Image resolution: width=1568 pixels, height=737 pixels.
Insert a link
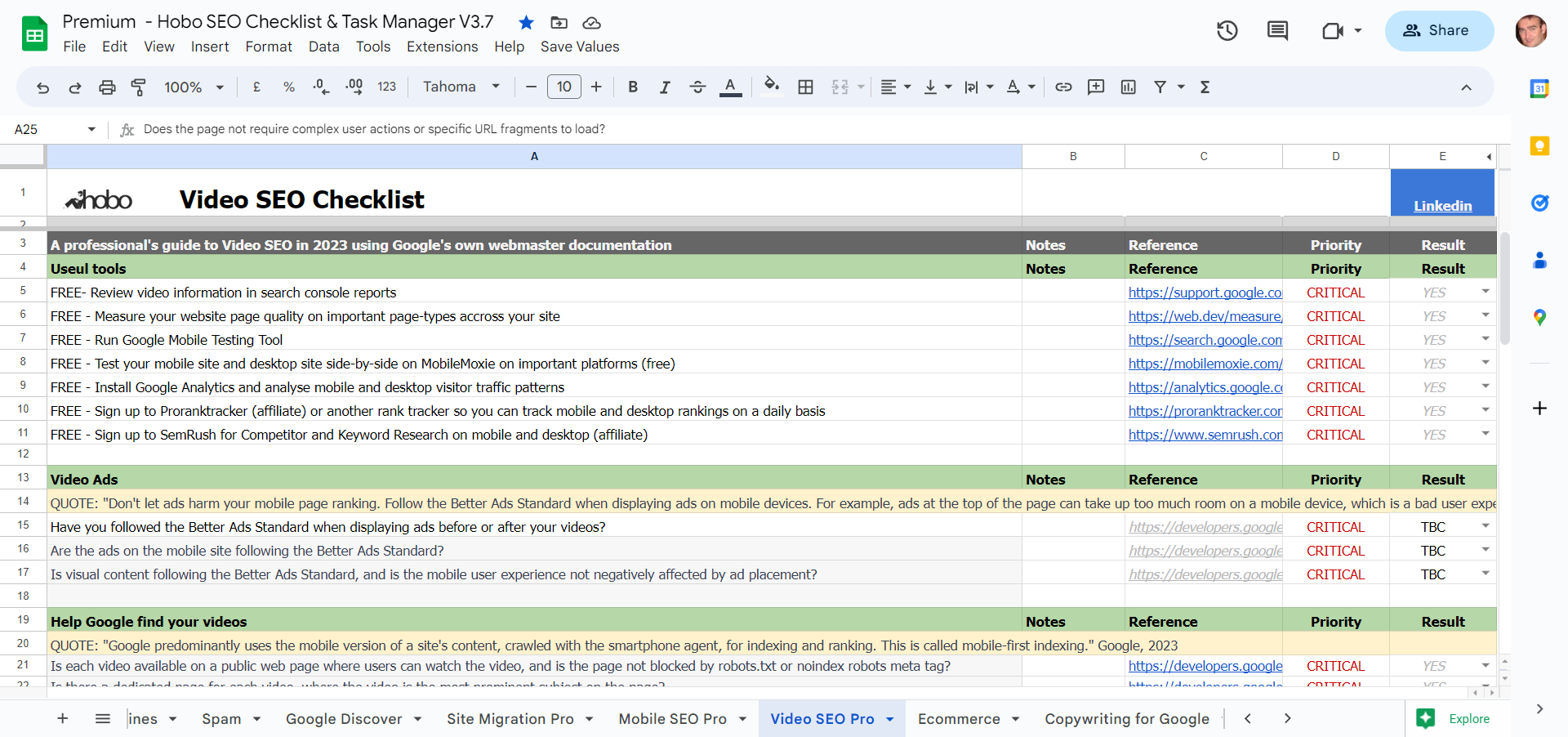coord(1063,87)
